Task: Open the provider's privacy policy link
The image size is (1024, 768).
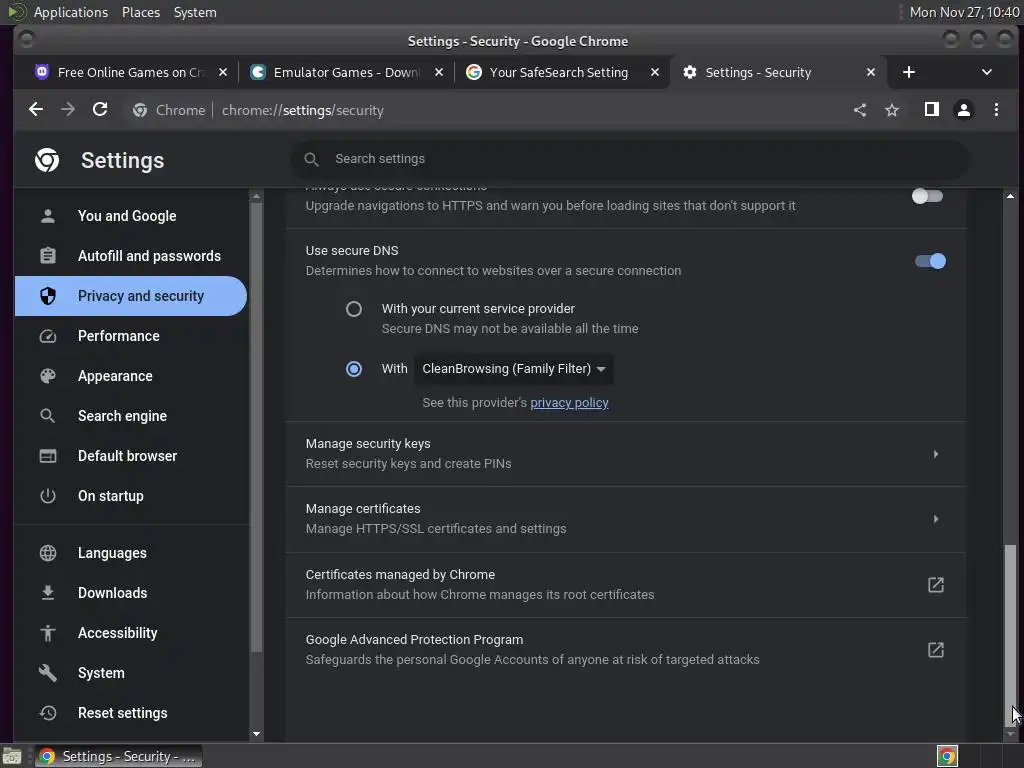Action: click(x=569, y=403)
